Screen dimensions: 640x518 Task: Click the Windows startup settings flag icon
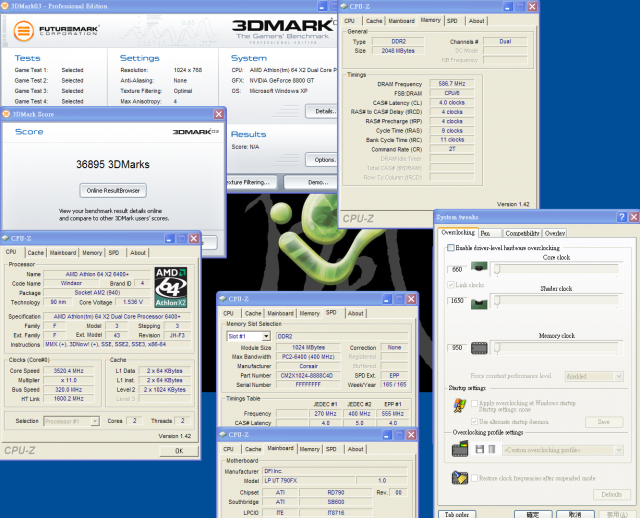(460, 405)
